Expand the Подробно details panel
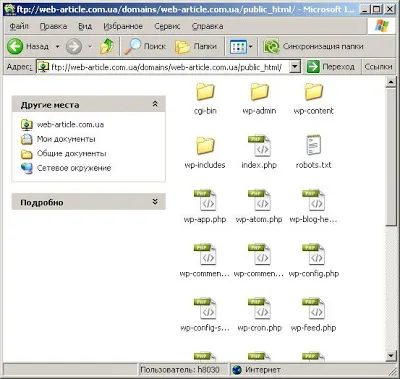The image size is (400, 379). [x=155, y=201]
